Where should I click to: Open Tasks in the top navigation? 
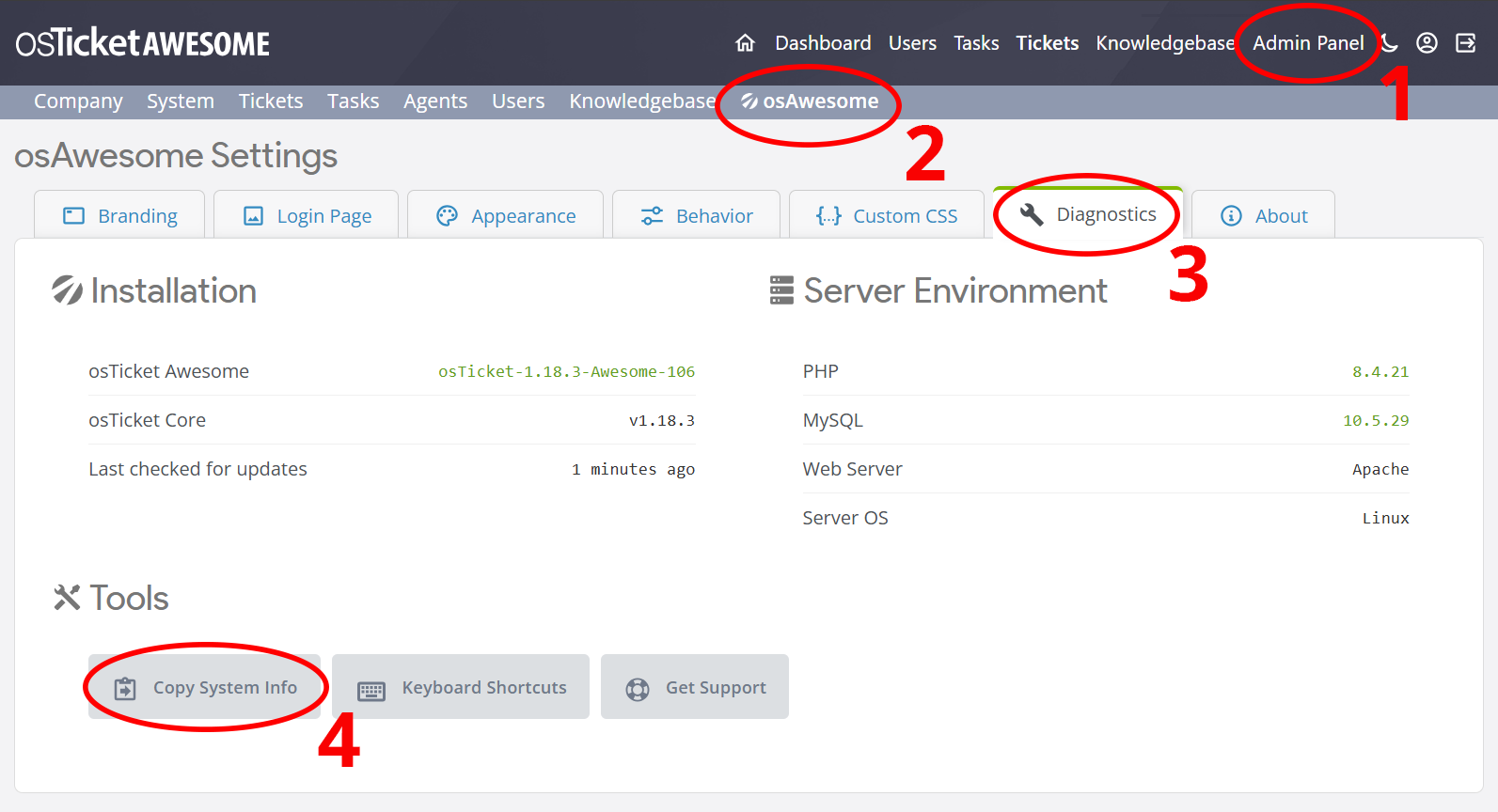[x=976, y=43]
